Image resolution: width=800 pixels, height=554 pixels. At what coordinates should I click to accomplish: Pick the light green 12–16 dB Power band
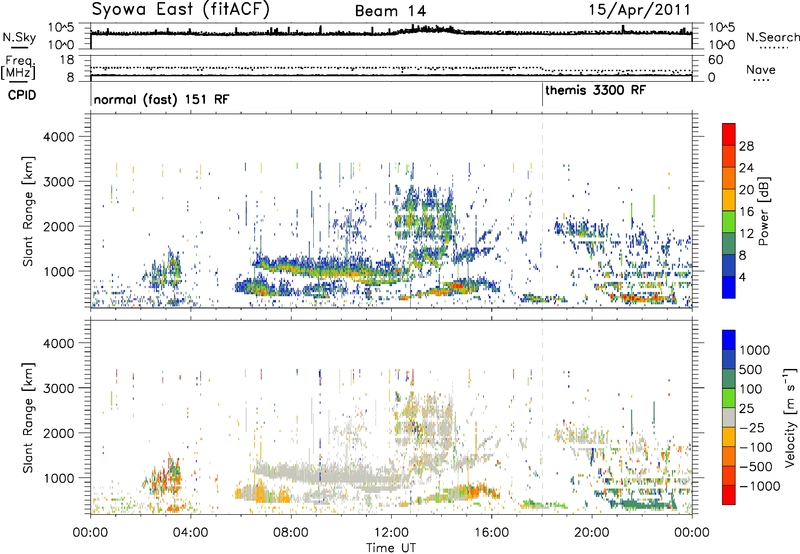coord(729,221)
